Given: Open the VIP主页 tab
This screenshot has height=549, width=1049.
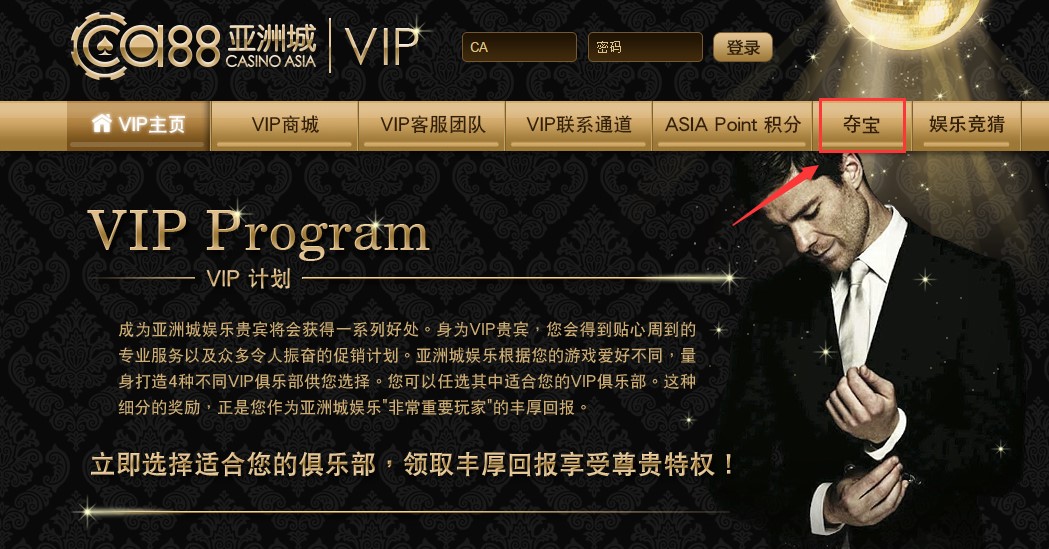Looking at the screenshot, I should click(x=138, y=125).
